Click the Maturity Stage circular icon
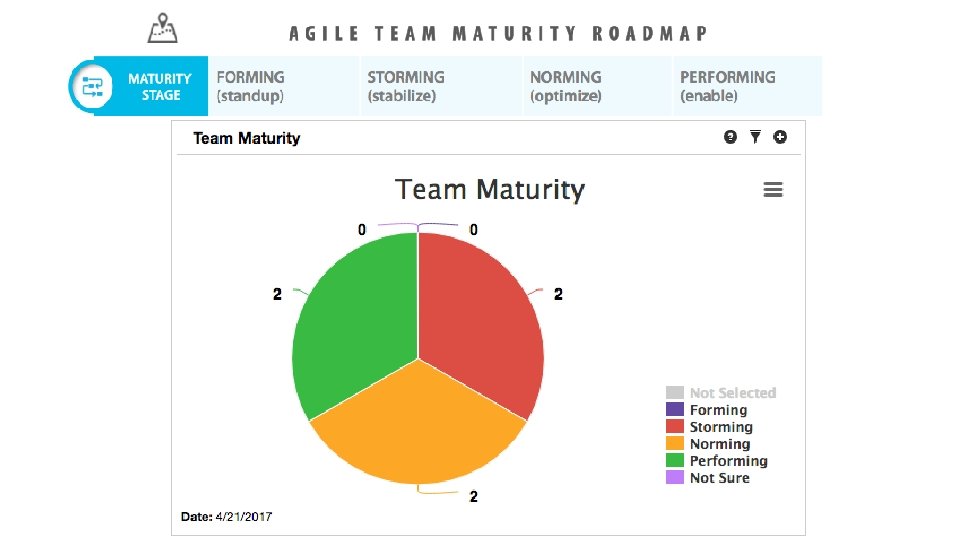 click(93, 86)
